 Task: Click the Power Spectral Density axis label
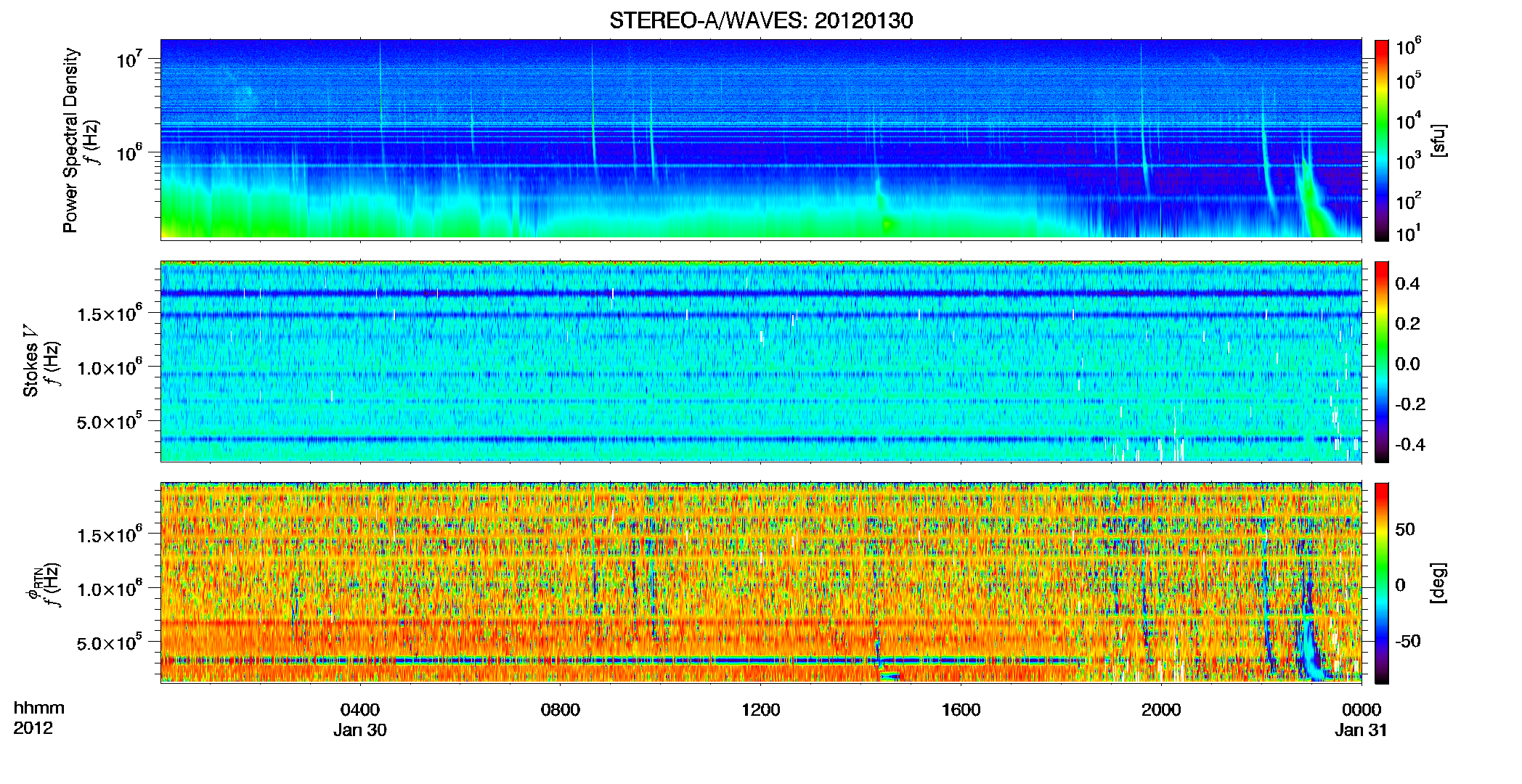pyautogui.click(x=70, y=140)
